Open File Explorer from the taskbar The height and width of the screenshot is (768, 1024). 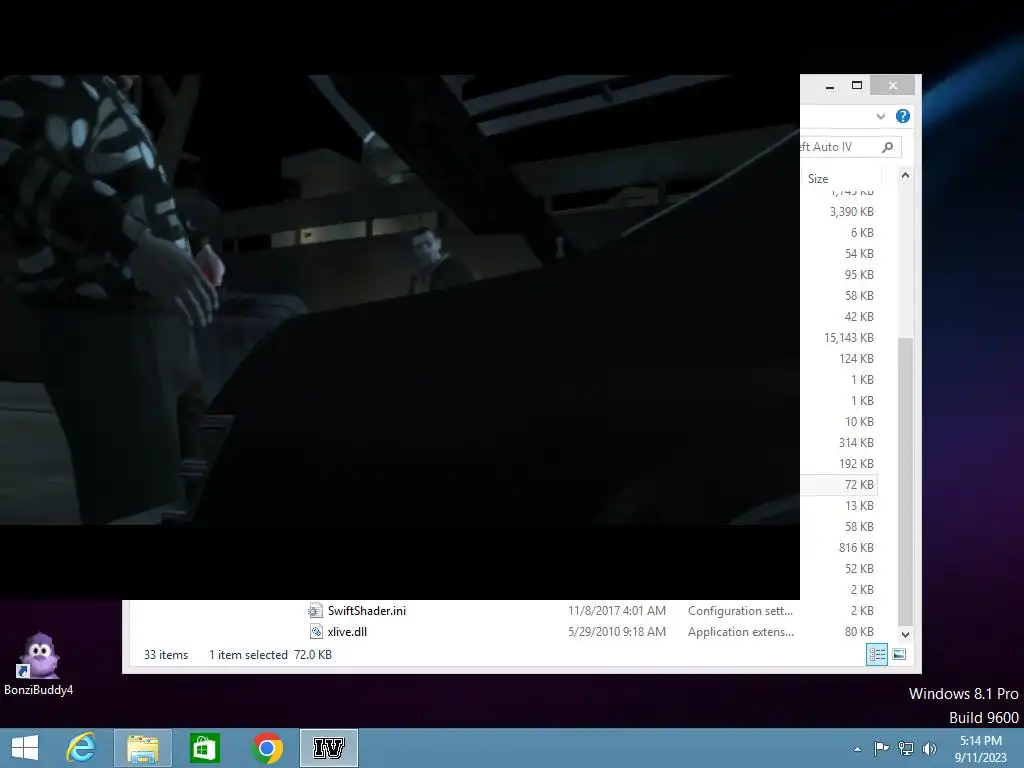coord(142,748)
